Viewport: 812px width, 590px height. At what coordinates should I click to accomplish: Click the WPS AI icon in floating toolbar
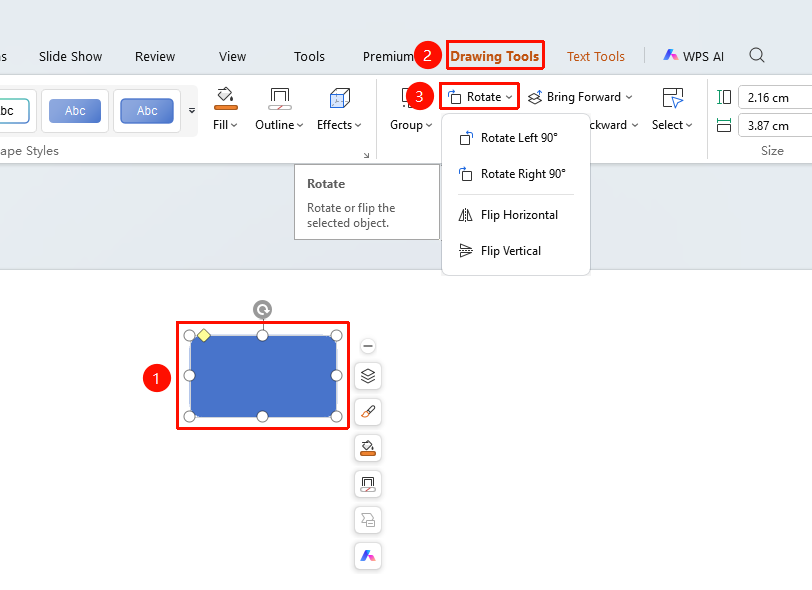coord(368,556)
